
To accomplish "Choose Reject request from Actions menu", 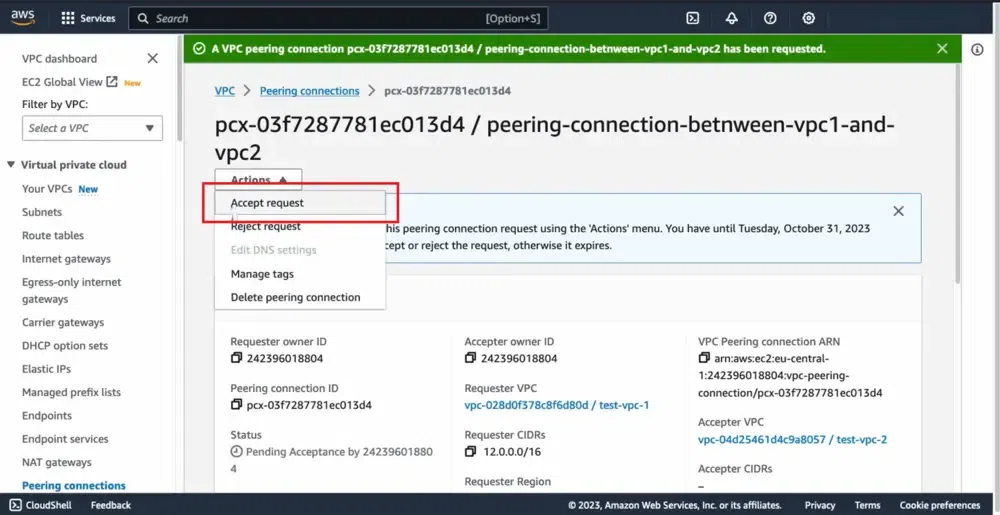I will (x=265, y=226).
